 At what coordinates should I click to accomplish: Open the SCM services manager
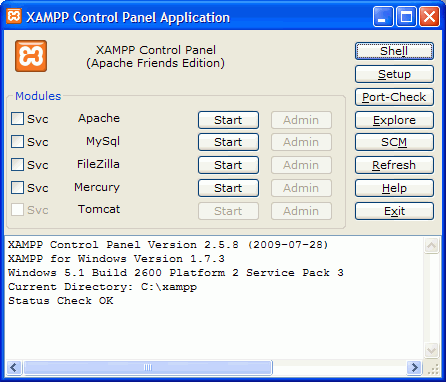(394, 142)
